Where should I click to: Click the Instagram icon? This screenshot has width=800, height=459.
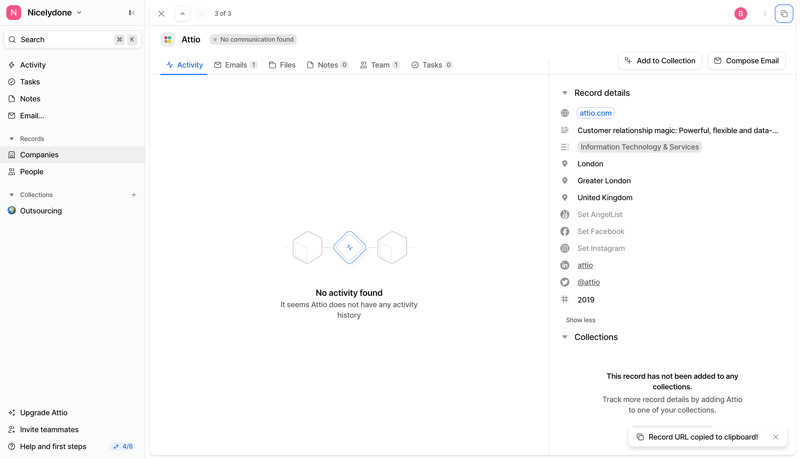point(565,248)
